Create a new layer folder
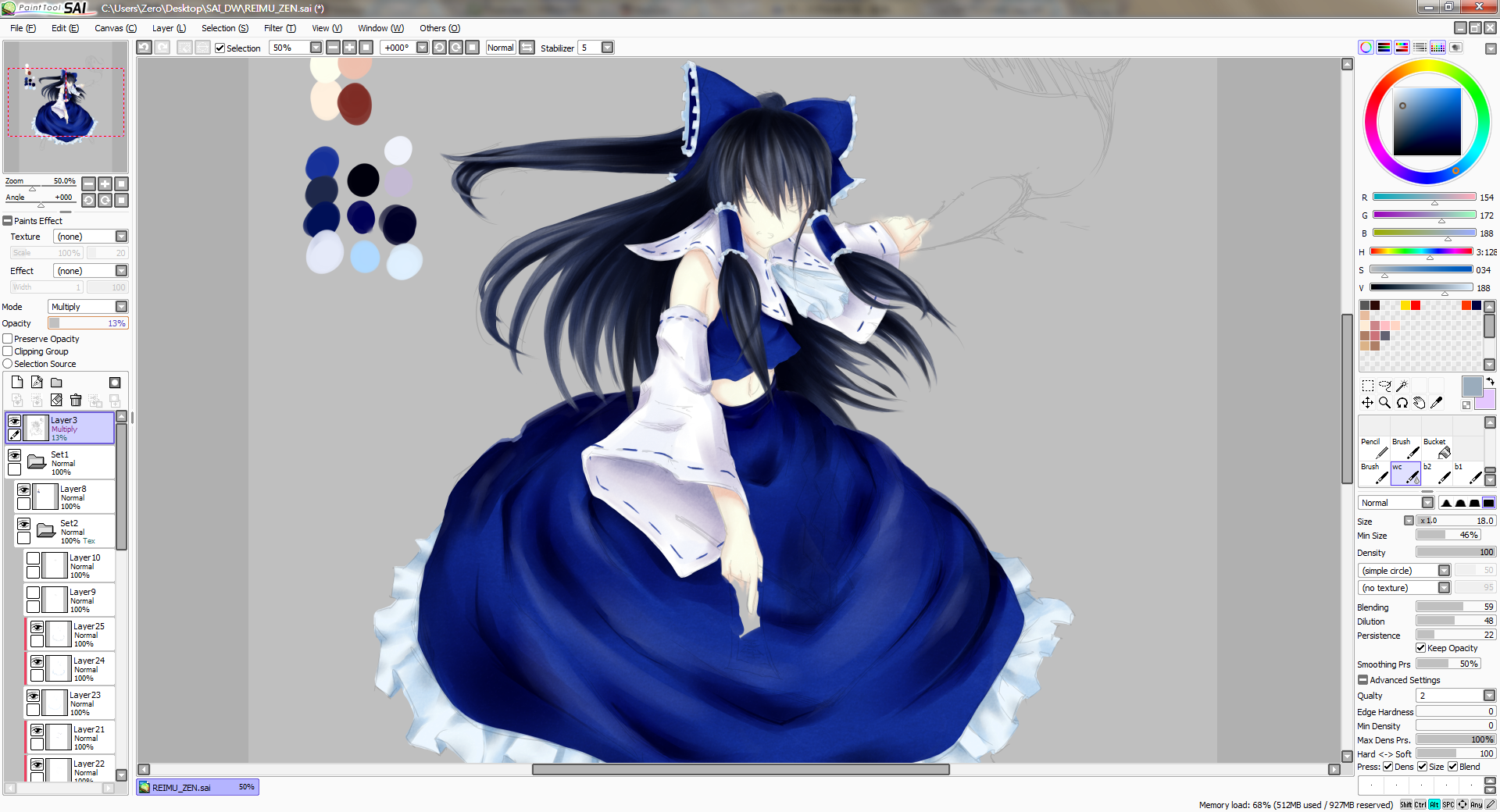The width and height of the screenshot is (1500, 812). pyautogui.click(x=56, y=383)
